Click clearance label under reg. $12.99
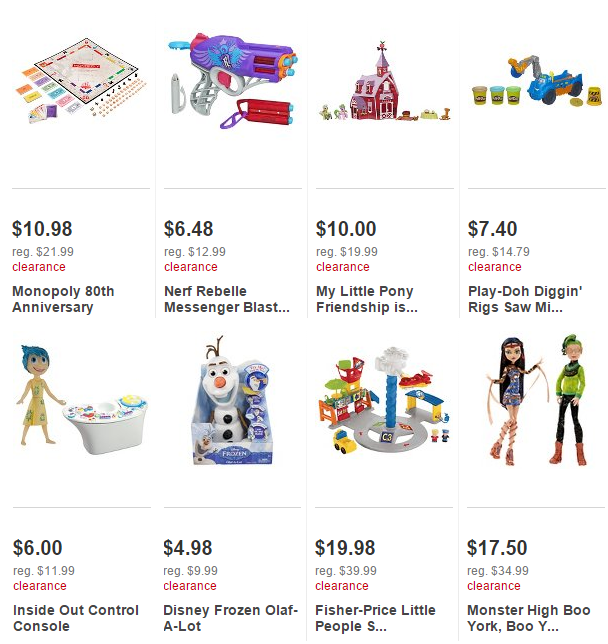Image resolution: width=608 pixels, height=644 pixels. pos(191,267)
